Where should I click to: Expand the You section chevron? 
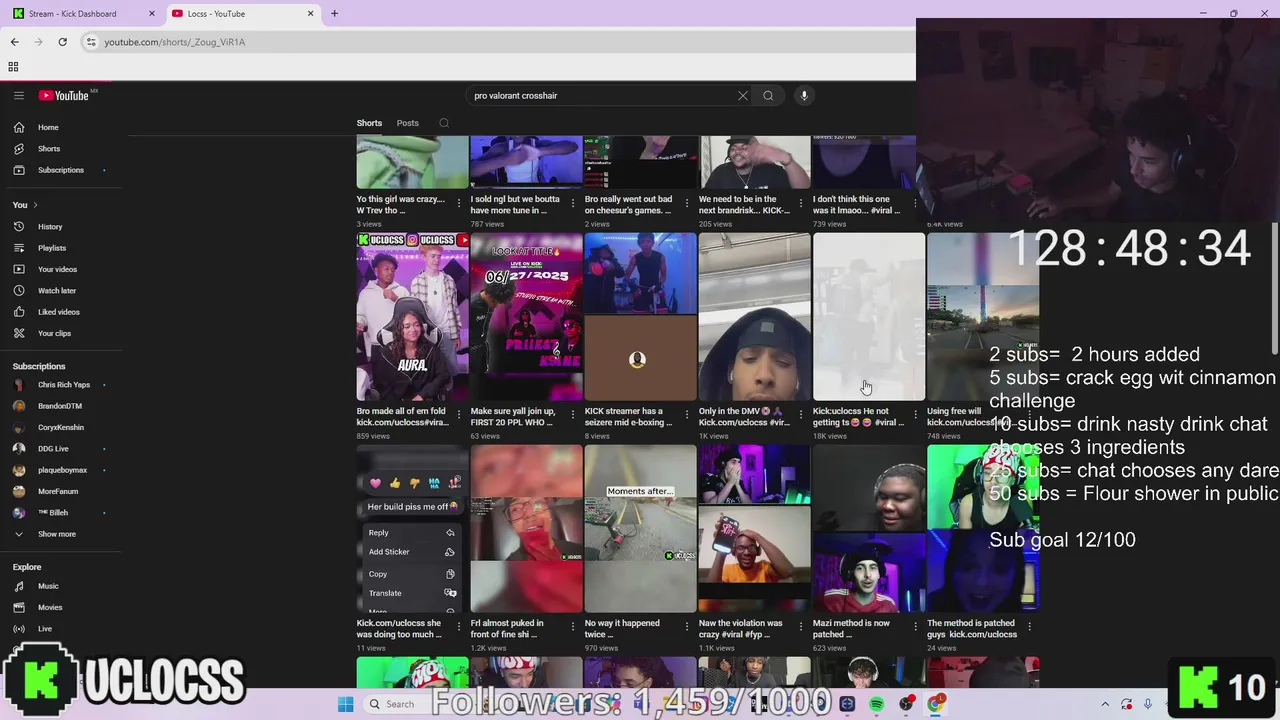click(35, 205)
